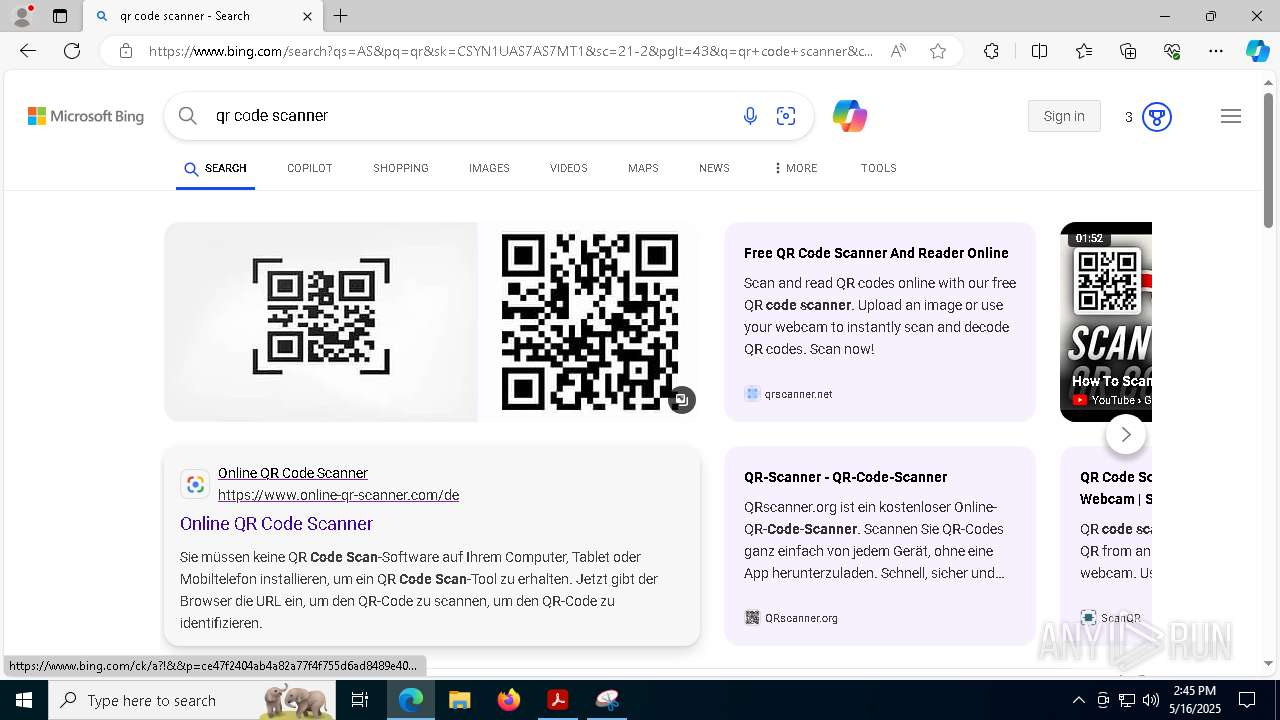Switch to MAPS tab
The width and height of the screenshot is (1280, 720).
click(x=643, y=168)
